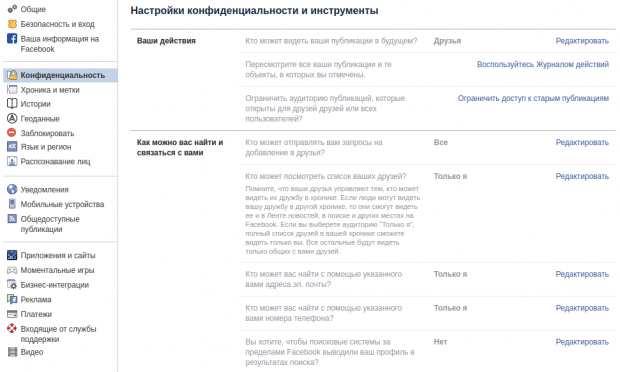Click the RSS icon for Общедоступные публикации
620x372 pixels.
12,219
